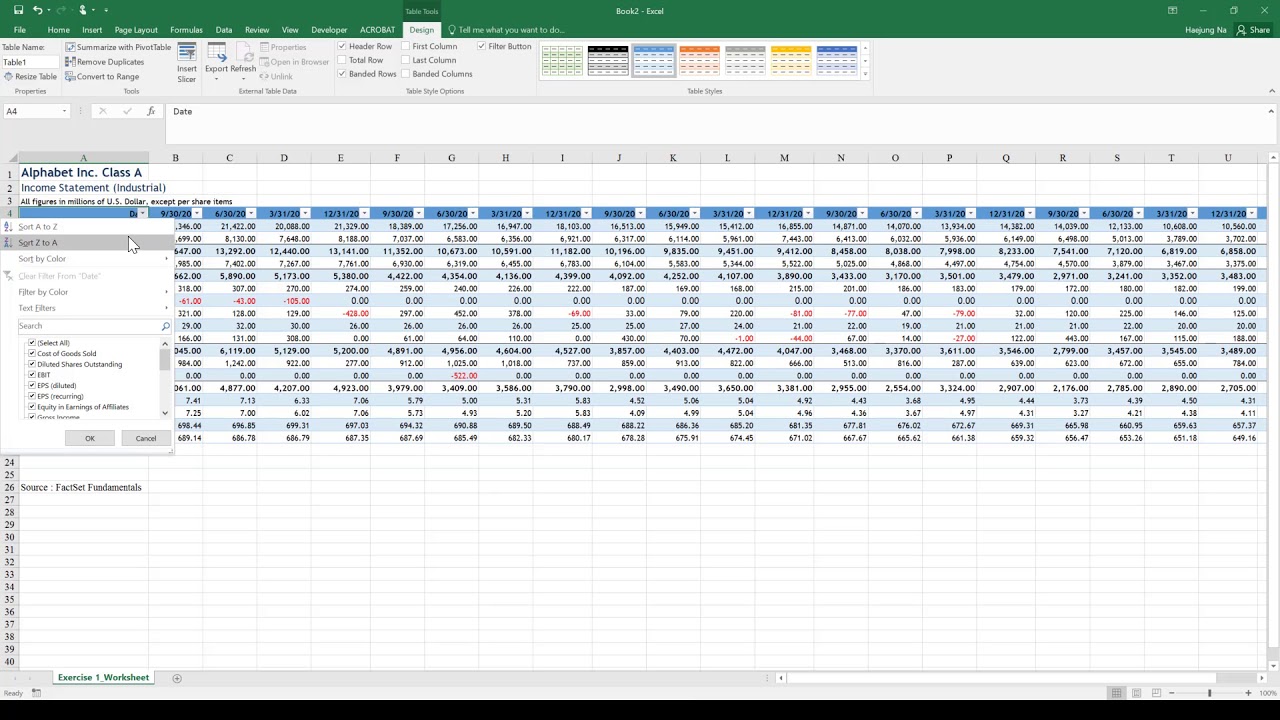Open the touch/mouse mode icon

(83, 10)
